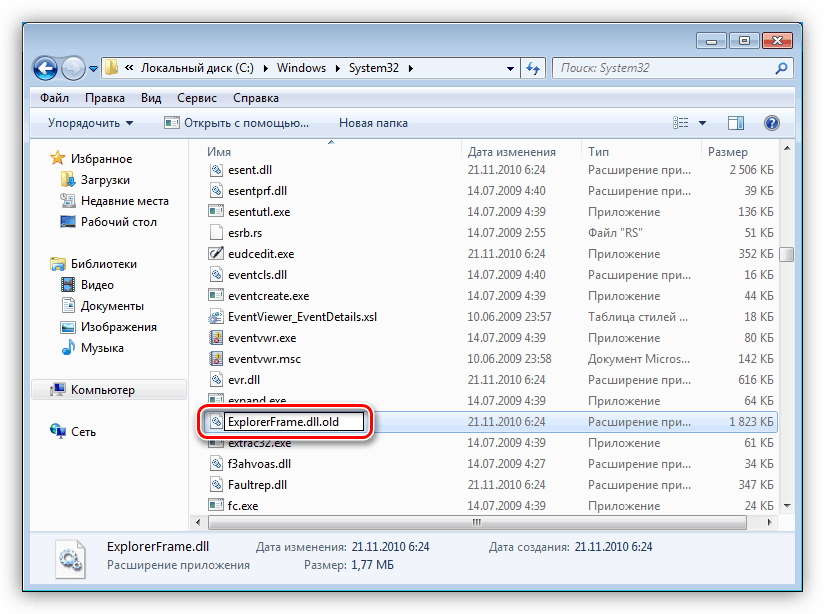Create a new folder with Новая папка
This screenshot has width=825, height=614.
pyautogui.click(x=373, y=123)
